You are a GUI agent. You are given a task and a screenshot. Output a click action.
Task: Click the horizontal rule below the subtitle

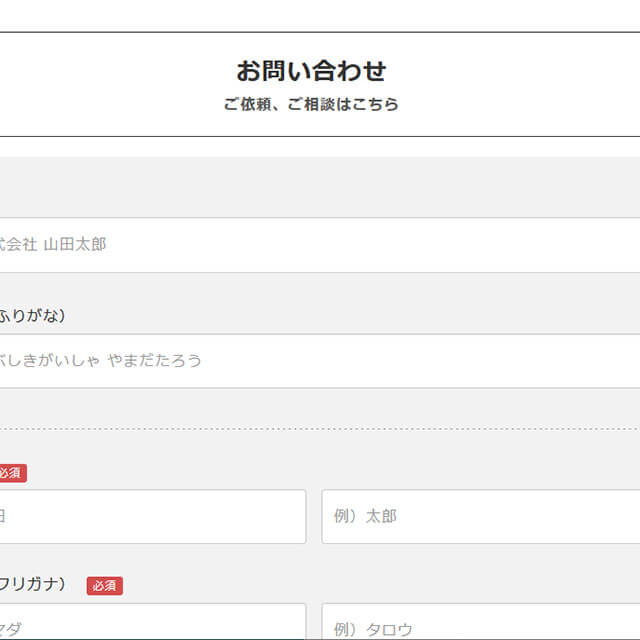point(320,136)
